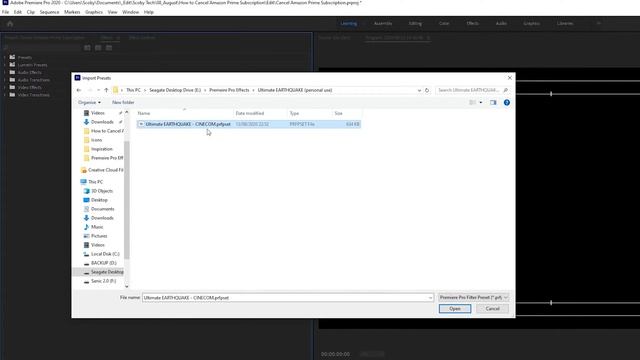
Task: Open the recent locations dropdown arrow
Action: [98, 90]
